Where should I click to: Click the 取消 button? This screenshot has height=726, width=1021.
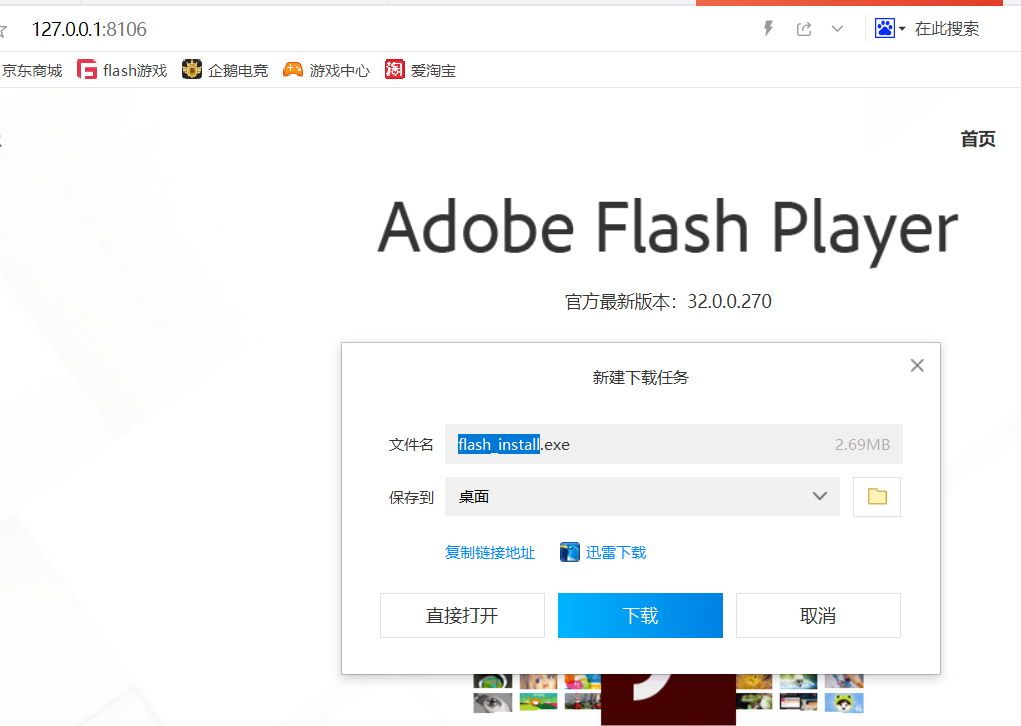pyautogui.click(x=818, y=615)
